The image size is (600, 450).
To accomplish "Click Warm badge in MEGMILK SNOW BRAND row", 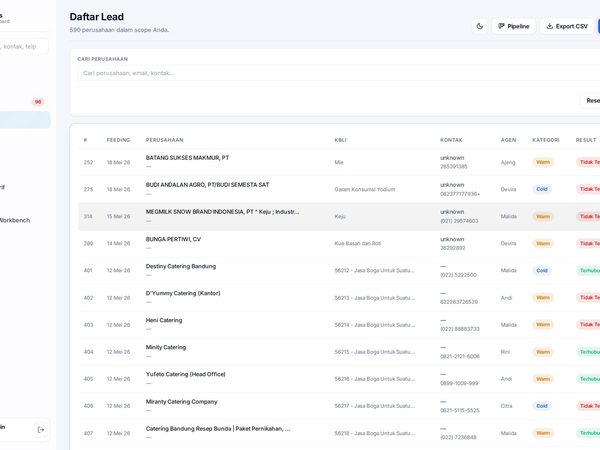I will tap(543, 217).
